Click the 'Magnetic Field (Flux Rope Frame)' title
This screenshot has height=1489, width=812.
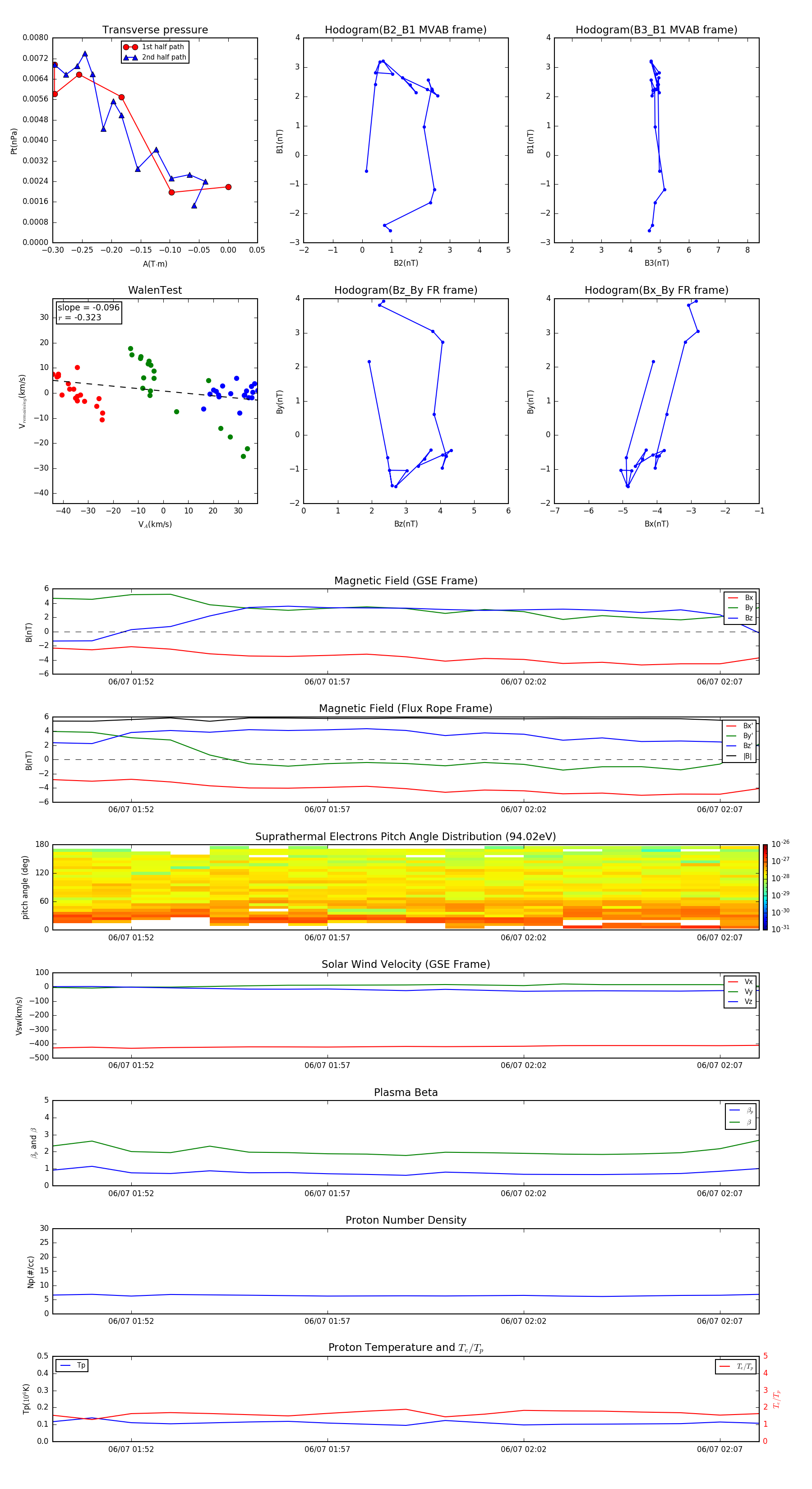(x=406, y=709)
